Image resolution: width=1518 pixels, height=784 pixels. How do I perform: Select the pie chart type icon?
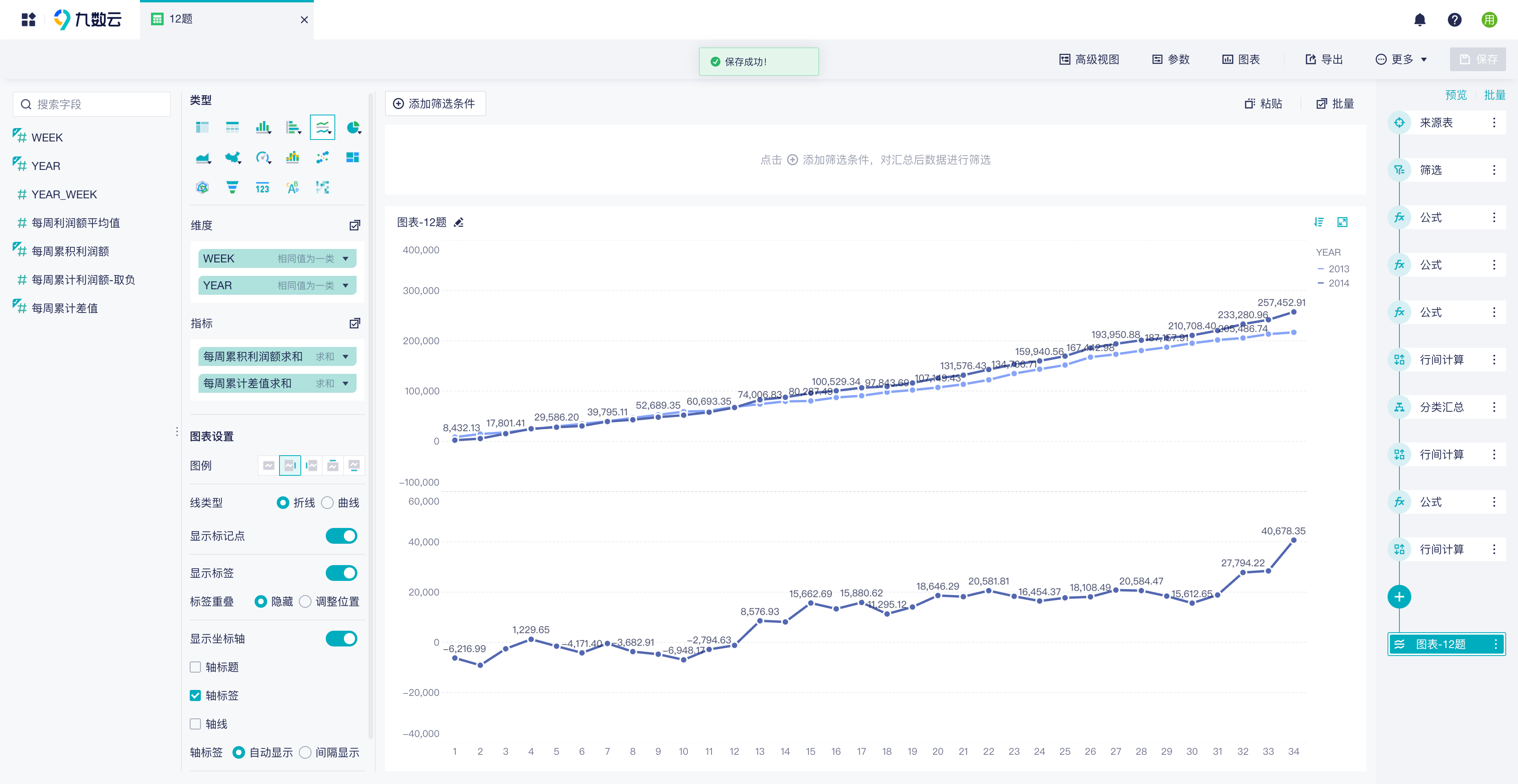(x=352, y=127)
